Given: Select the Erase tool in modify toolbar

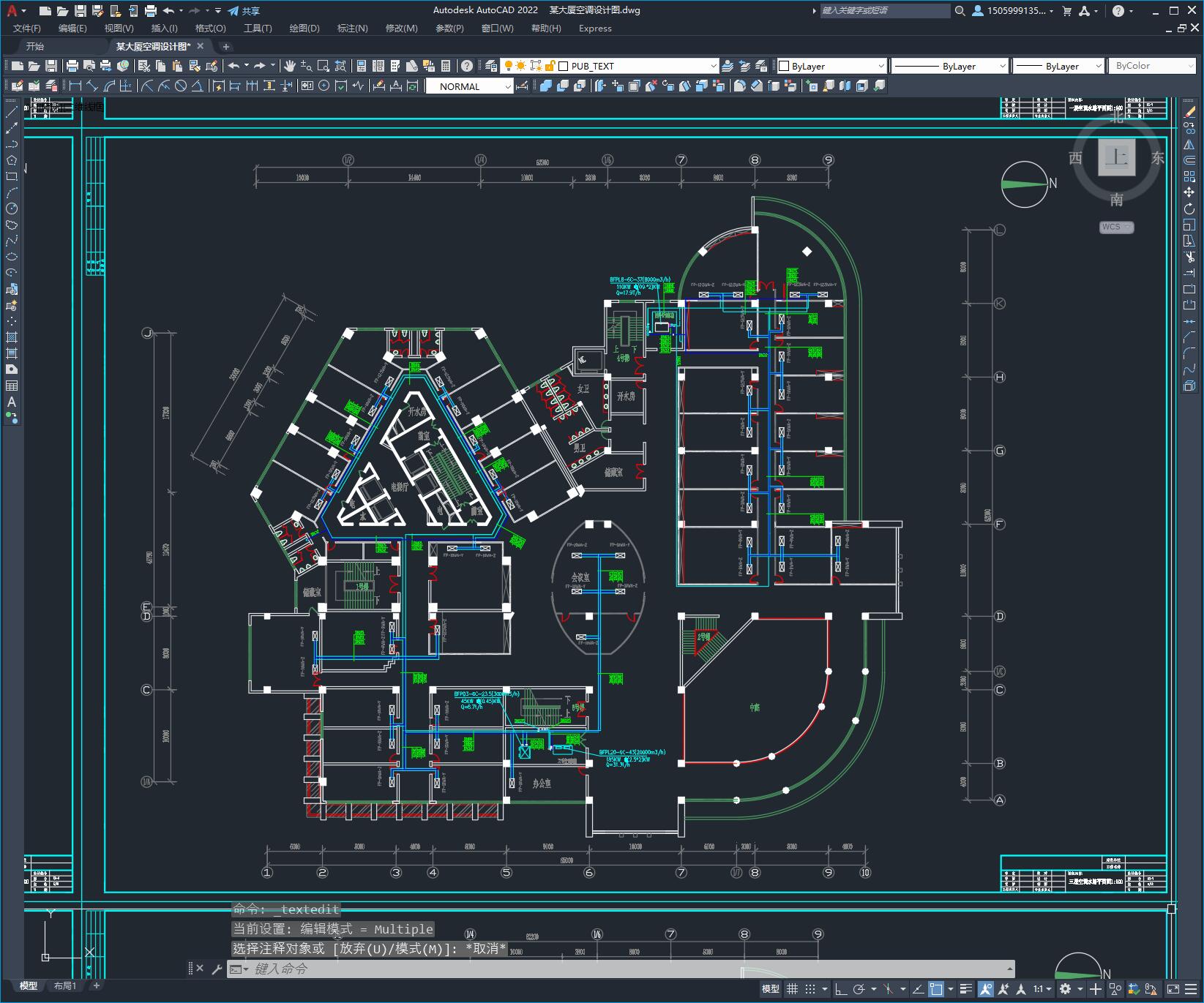Looking at the screenshot, I should (1189, 112).
